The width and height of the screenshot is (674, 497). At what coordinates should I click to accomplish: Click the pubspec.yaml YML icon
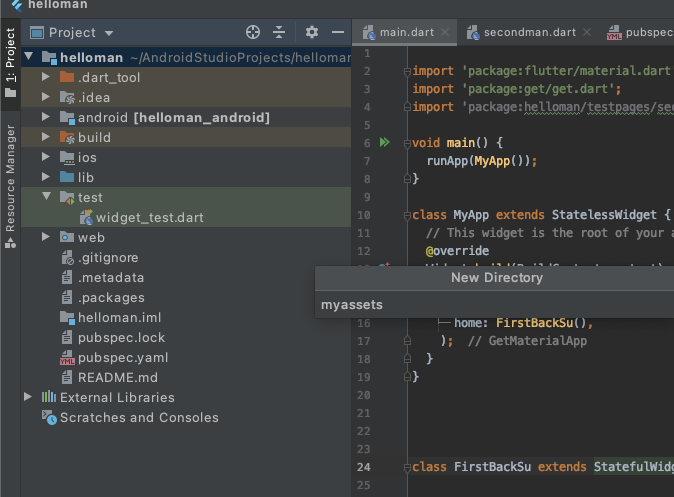[67, 357]
